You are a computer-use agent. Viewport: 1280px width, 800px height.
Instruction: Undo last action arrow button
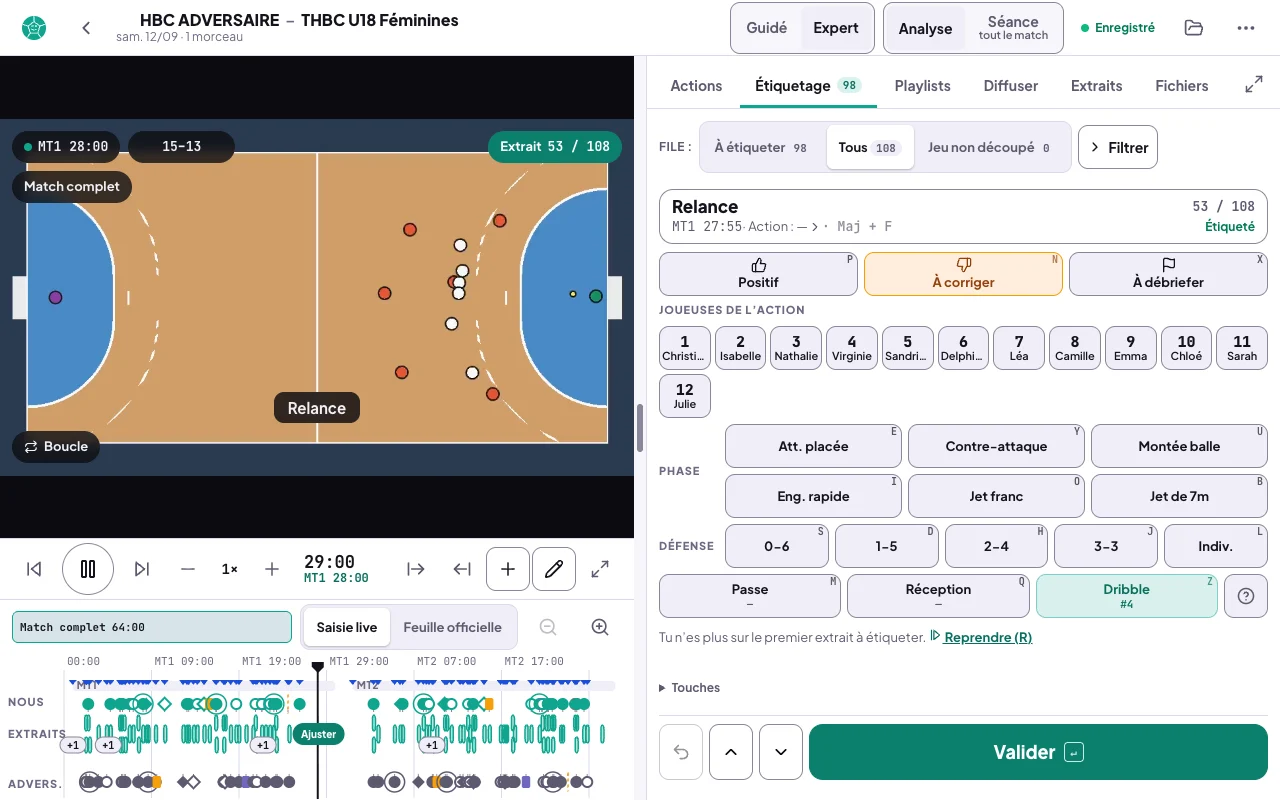pyautogui.click(x=681, y=752)
